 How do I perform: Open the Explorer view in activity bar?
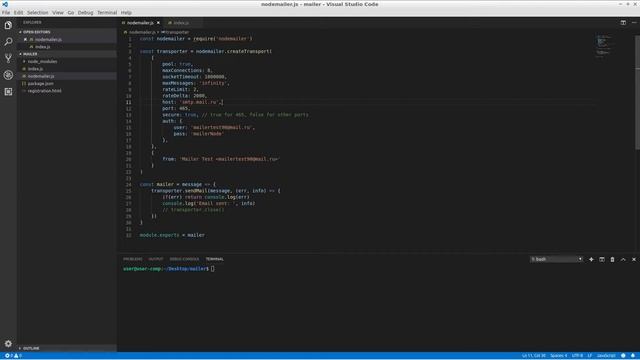pyautogui.click(x=8, y=25)
